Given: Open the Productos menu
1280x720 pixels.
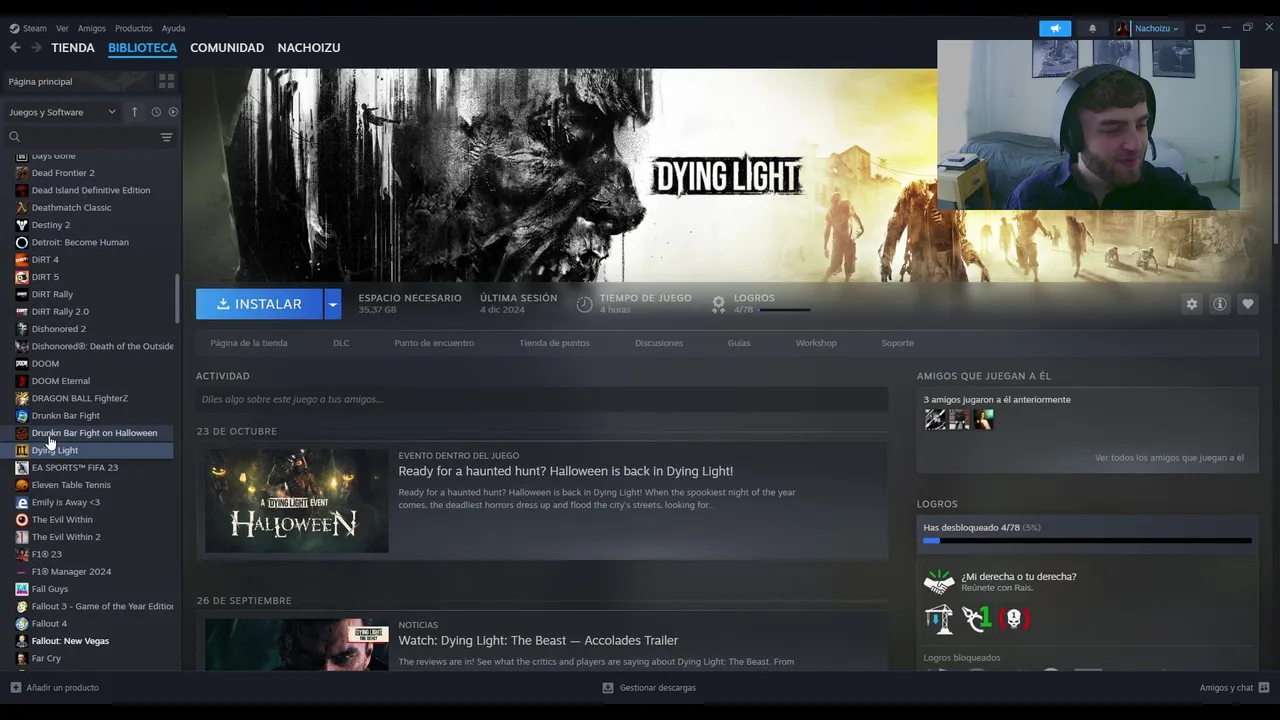Looking at the screenshot, I should (133, 28).
